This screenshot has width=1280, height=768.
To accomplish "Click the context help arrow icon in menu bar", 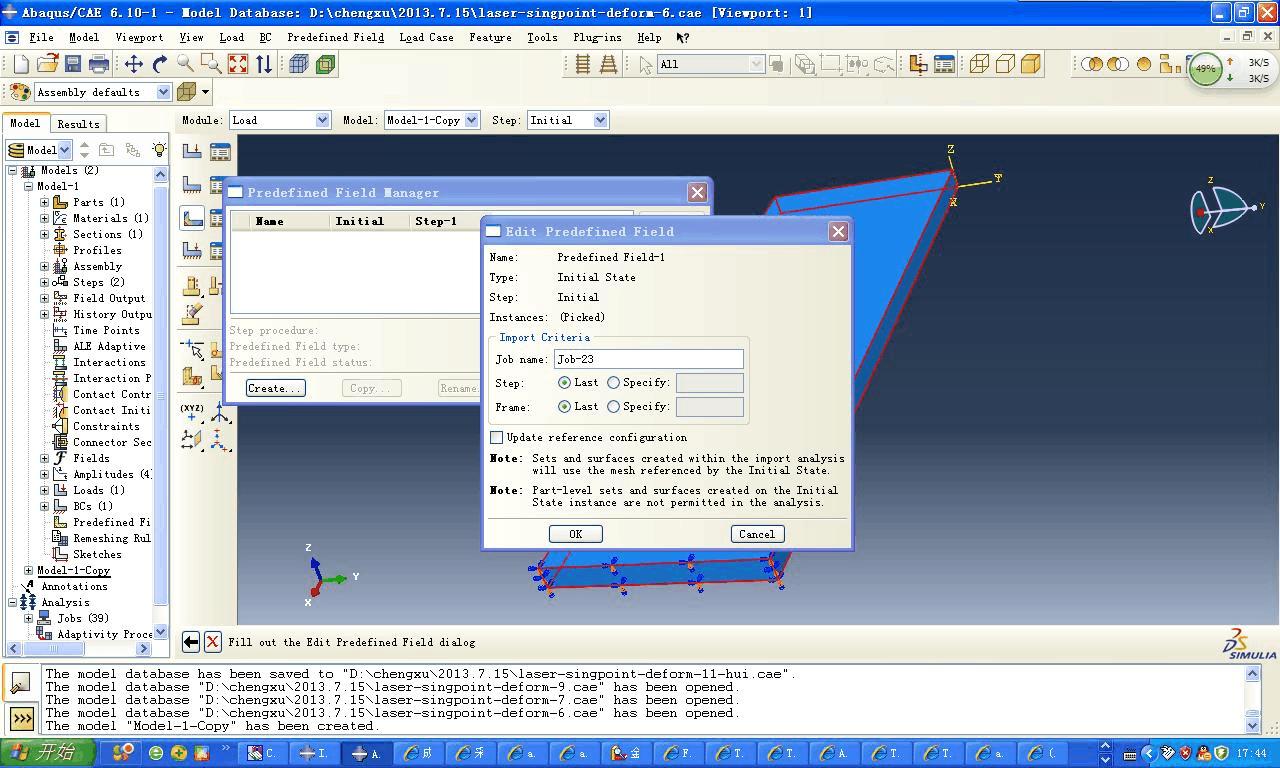I will pos(683,38).
